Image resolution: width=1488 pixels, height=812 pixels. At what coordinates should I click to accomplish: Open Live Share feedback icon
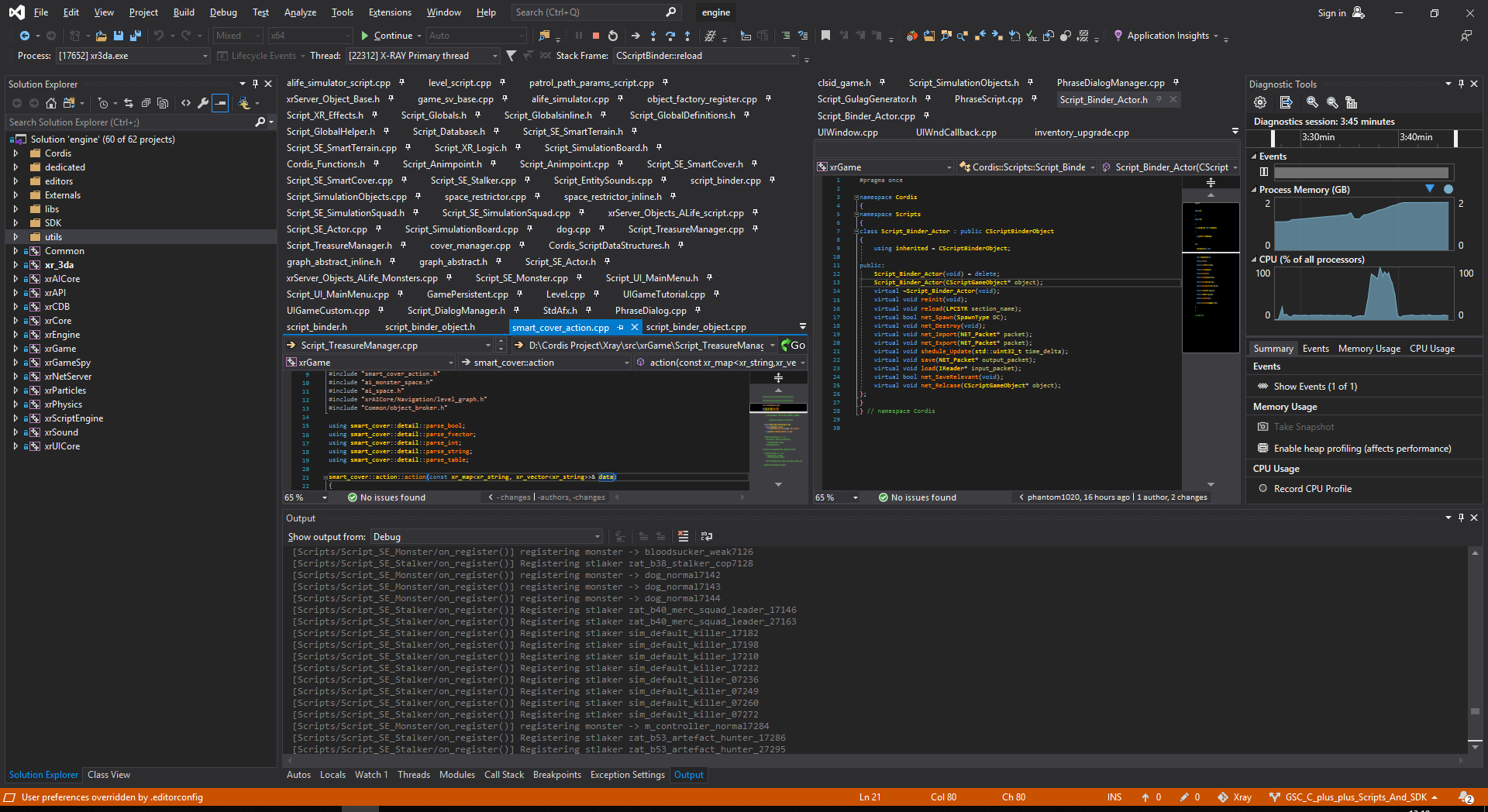(x=1466, y=36)
